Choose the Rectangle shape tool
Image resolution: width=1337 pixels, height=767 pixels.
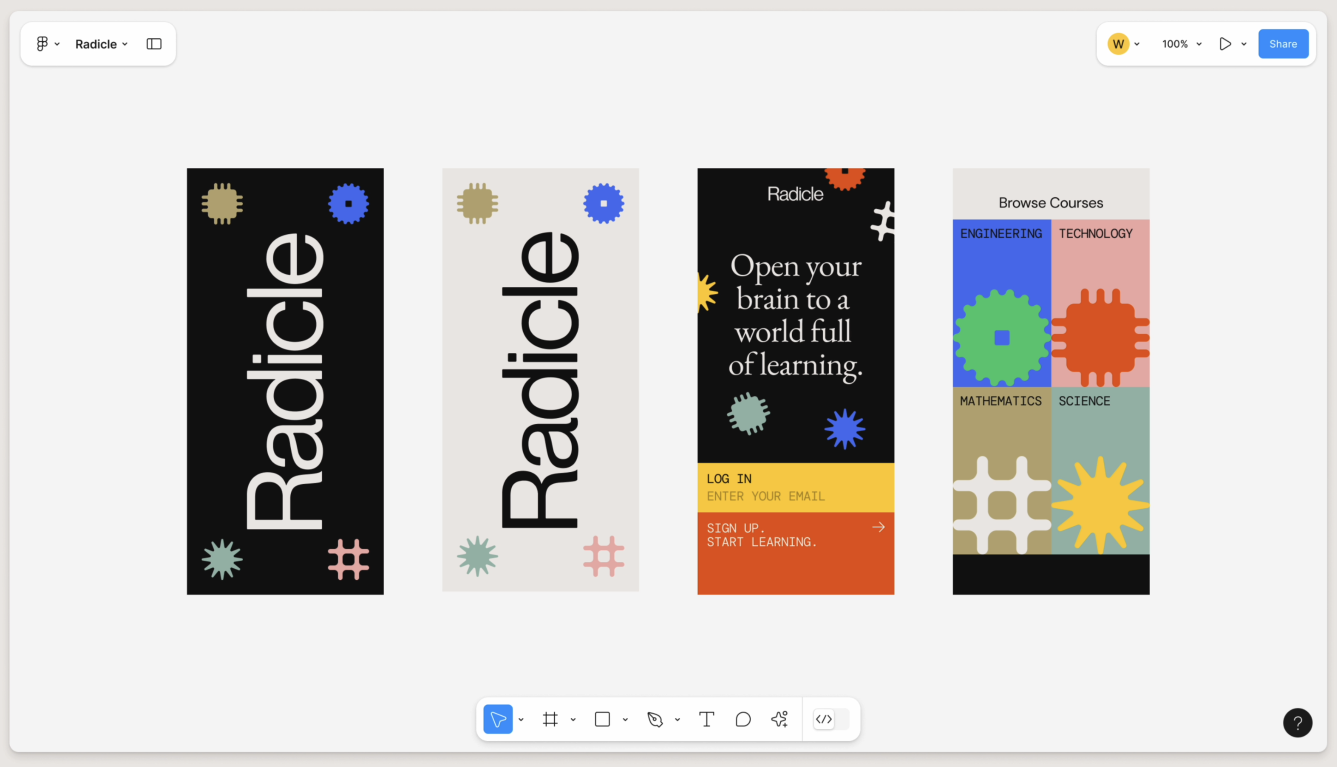pos(602,719)
